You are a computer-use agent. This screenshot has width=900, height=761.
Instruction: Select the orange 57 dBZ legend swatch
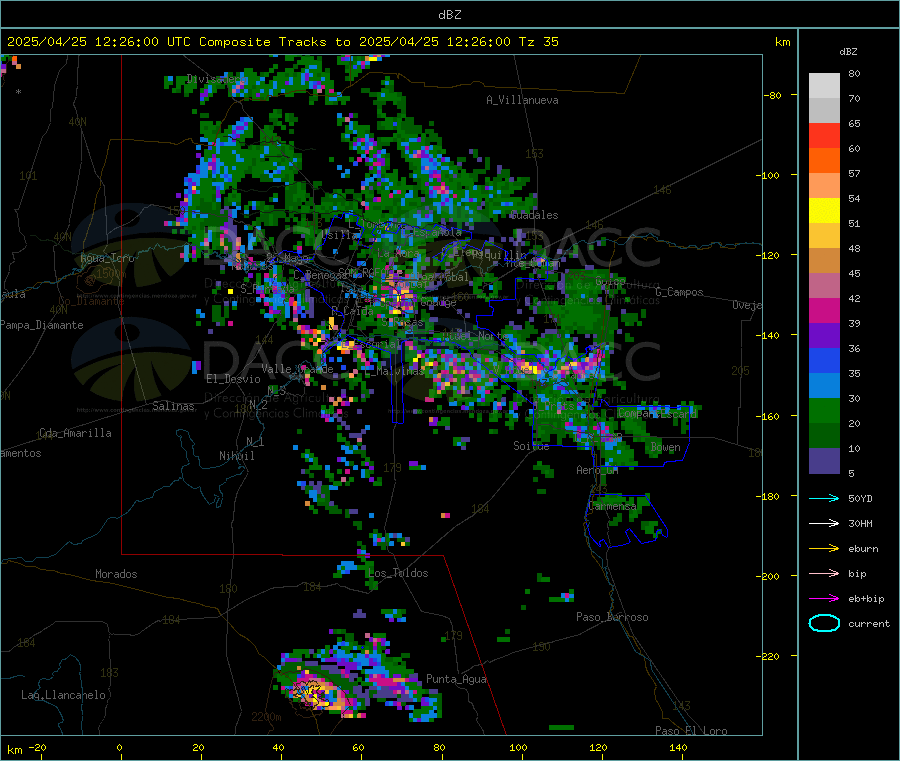(x=824, y=161)
